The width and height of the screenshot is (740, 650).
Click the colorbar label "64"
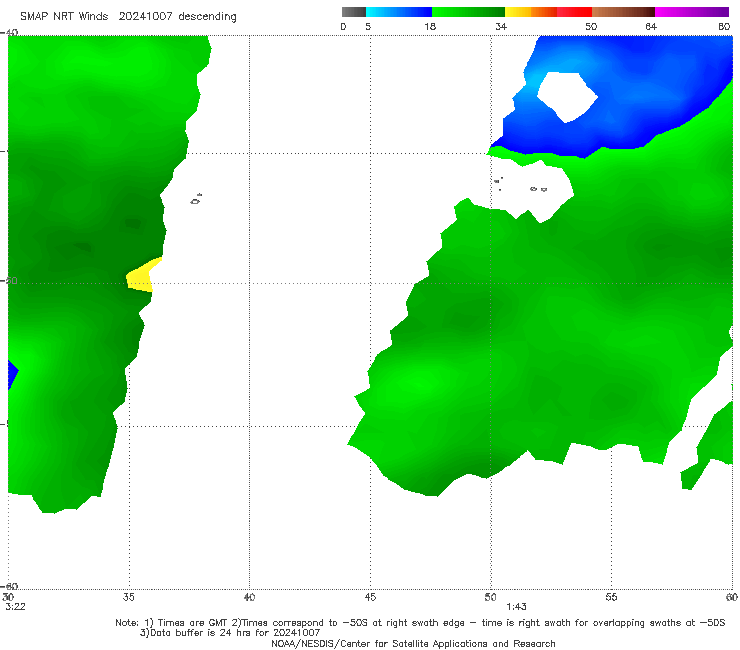coord(651,27)
